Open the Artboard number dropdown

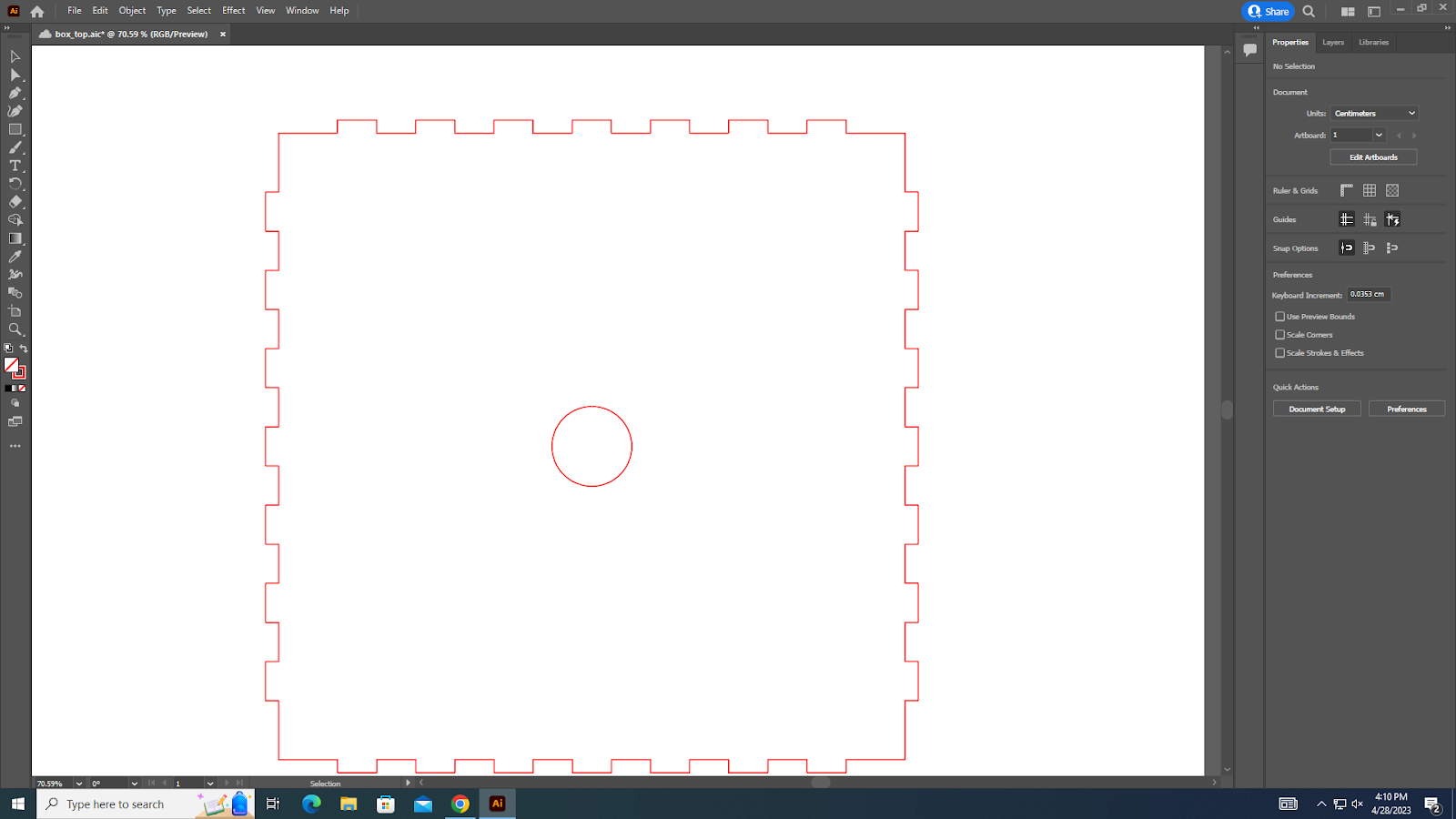coord(1379,136)
